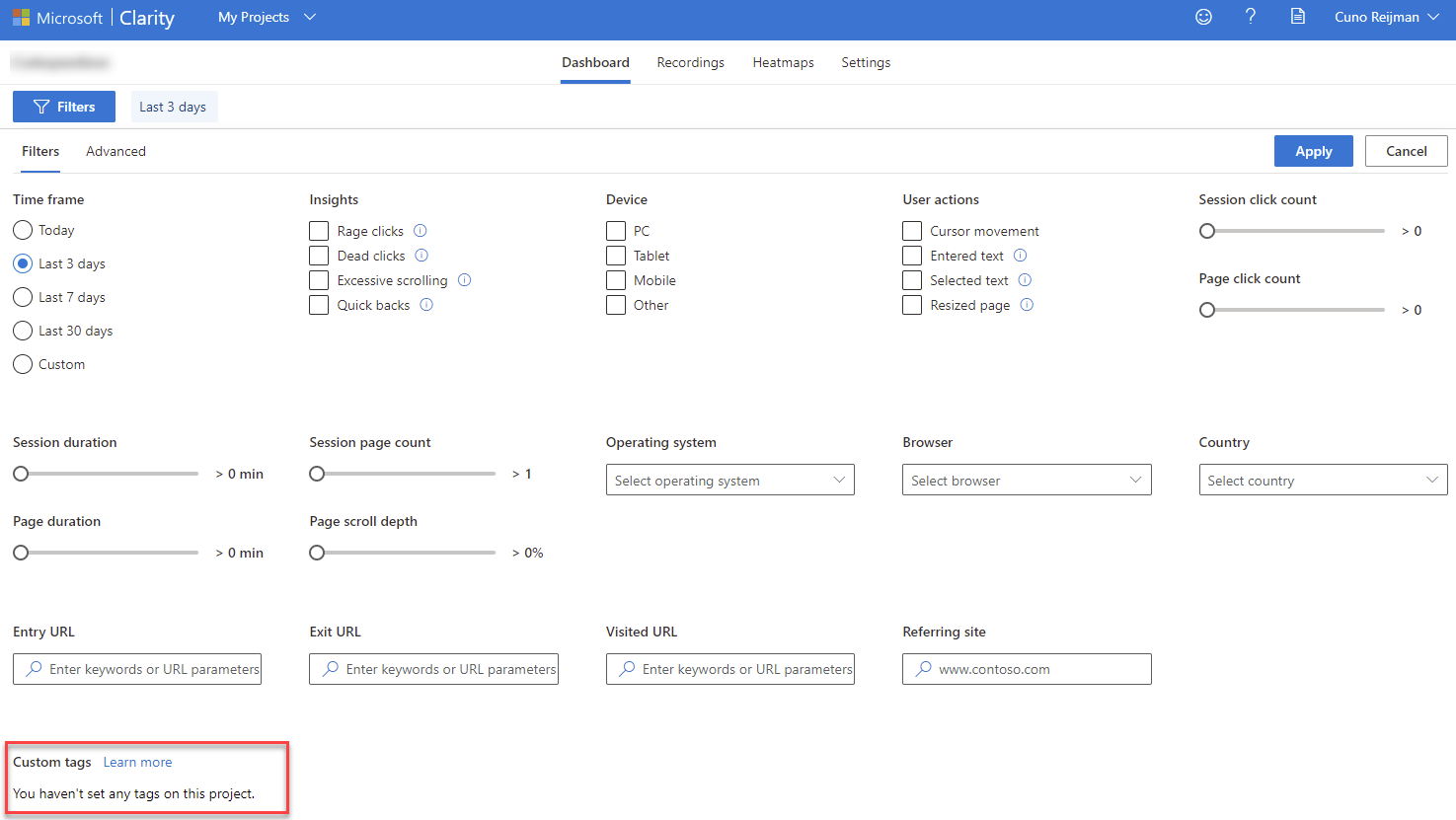Expand the Select operating system dropdown
The height and width of the screenshot is (820, 1456).
pyautogui.click(x=729, y=481)
